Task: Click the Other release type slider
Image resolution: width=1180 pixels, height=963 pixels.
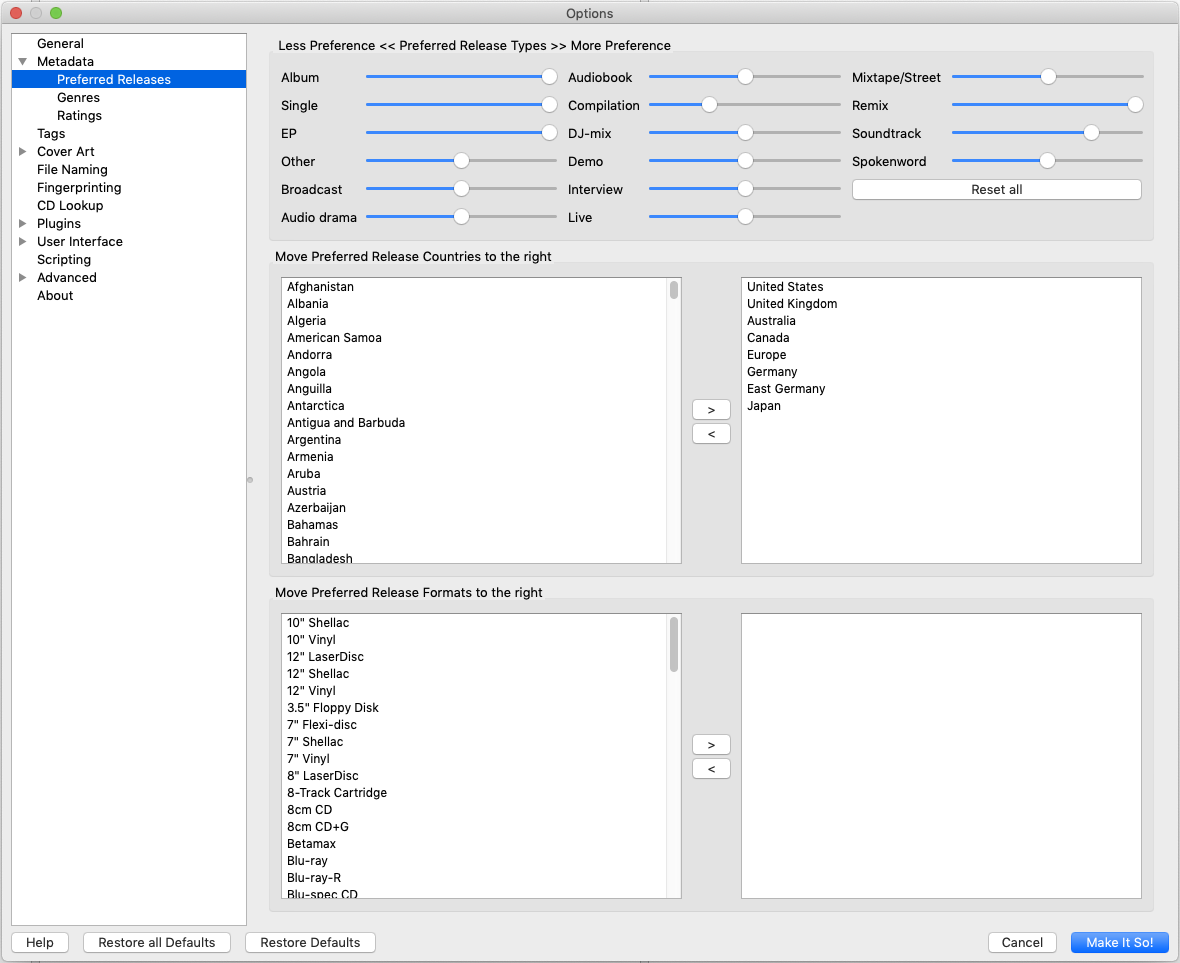Action: tap(461, 160)
